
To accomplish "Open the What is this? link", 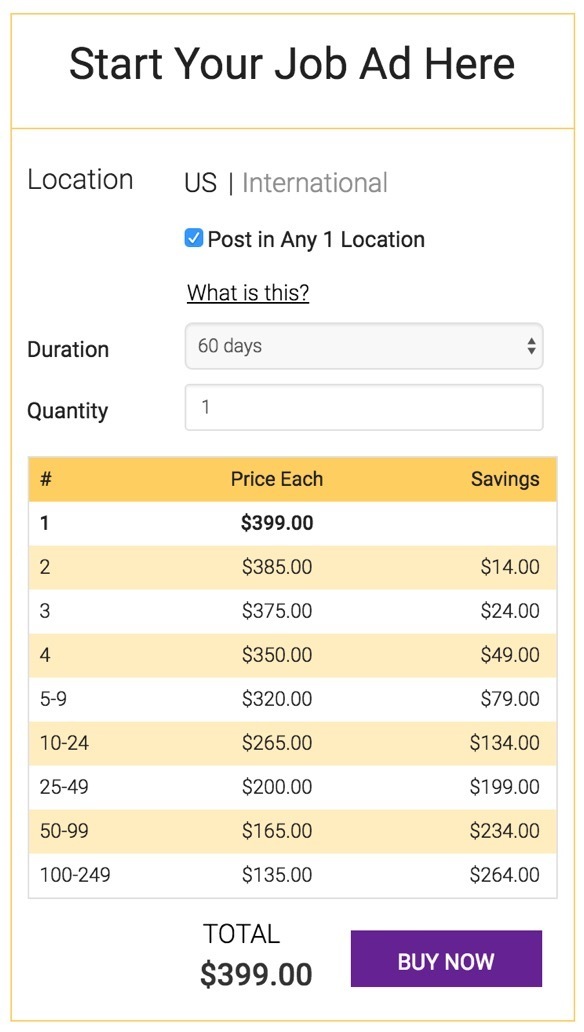I will click(248, 292).
